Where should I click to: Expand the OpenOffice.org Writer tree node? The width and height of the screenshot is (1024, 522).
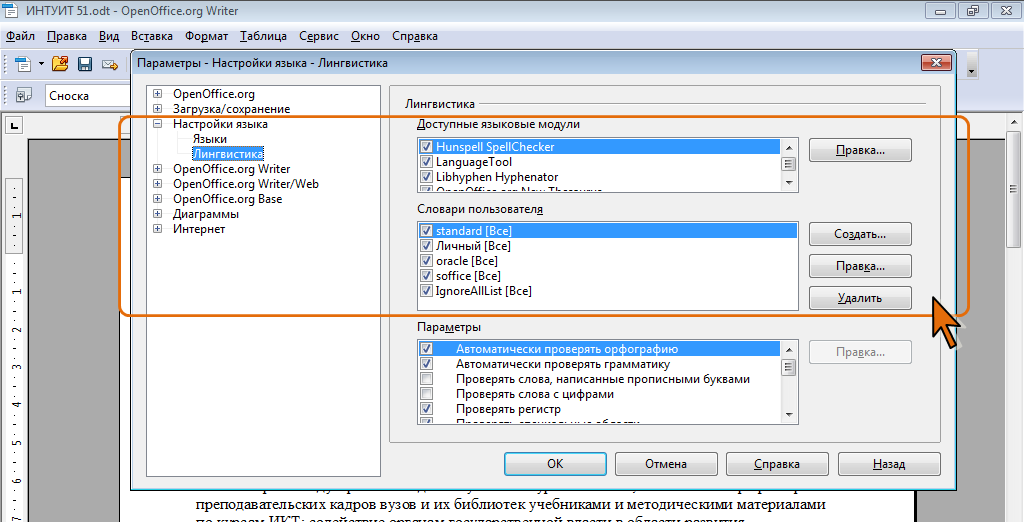pyautogui.click(x=158, y=169)
